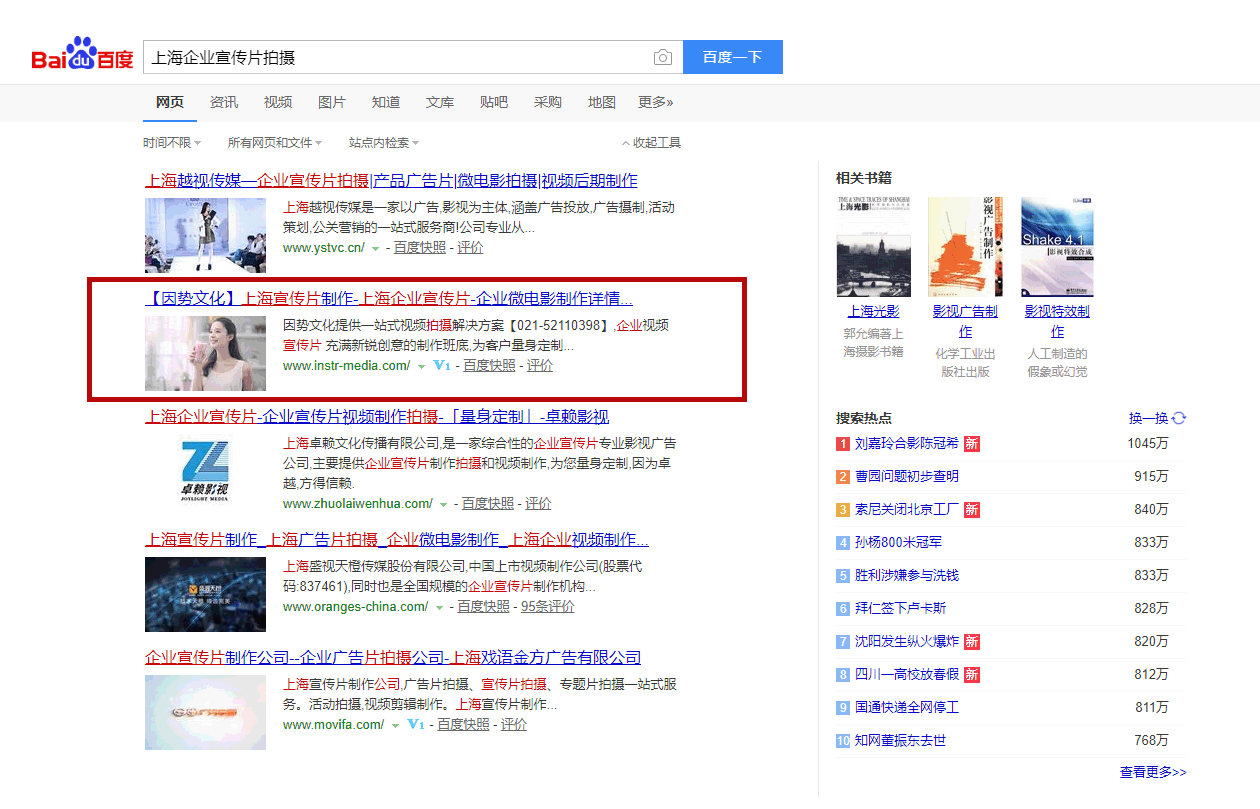The width and height of the screenshot is (1260, 809).
Task: Open hot search 孙杨800米冠军
Action: 898,542
